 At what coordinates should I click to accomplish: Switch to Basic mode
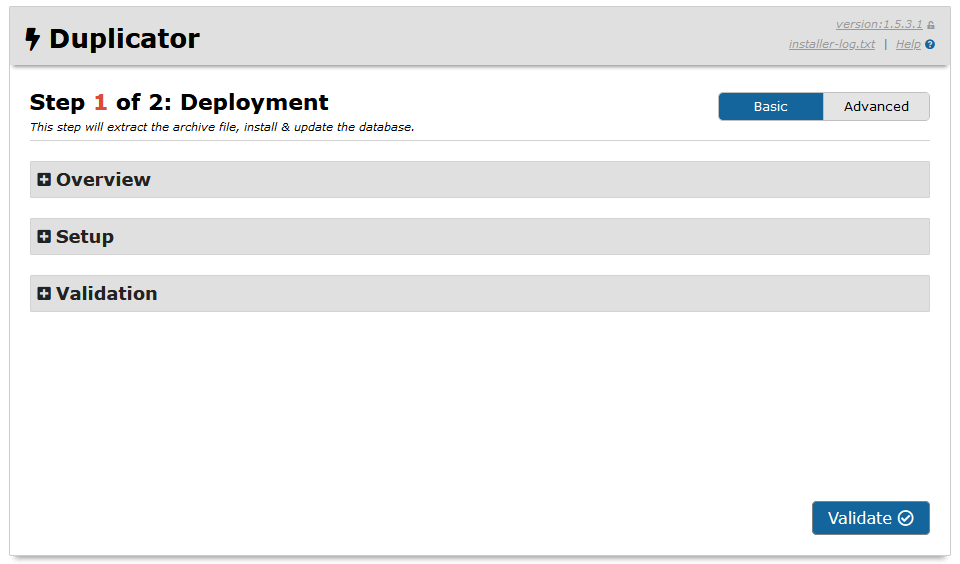[771, 107]
